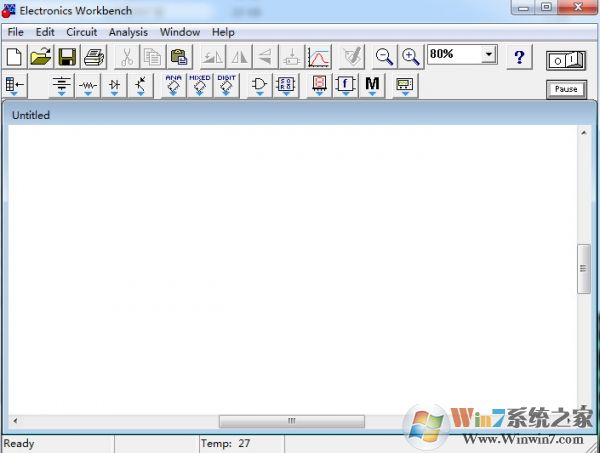Zoom out with the magnifier minus icon

coord(384,58)
